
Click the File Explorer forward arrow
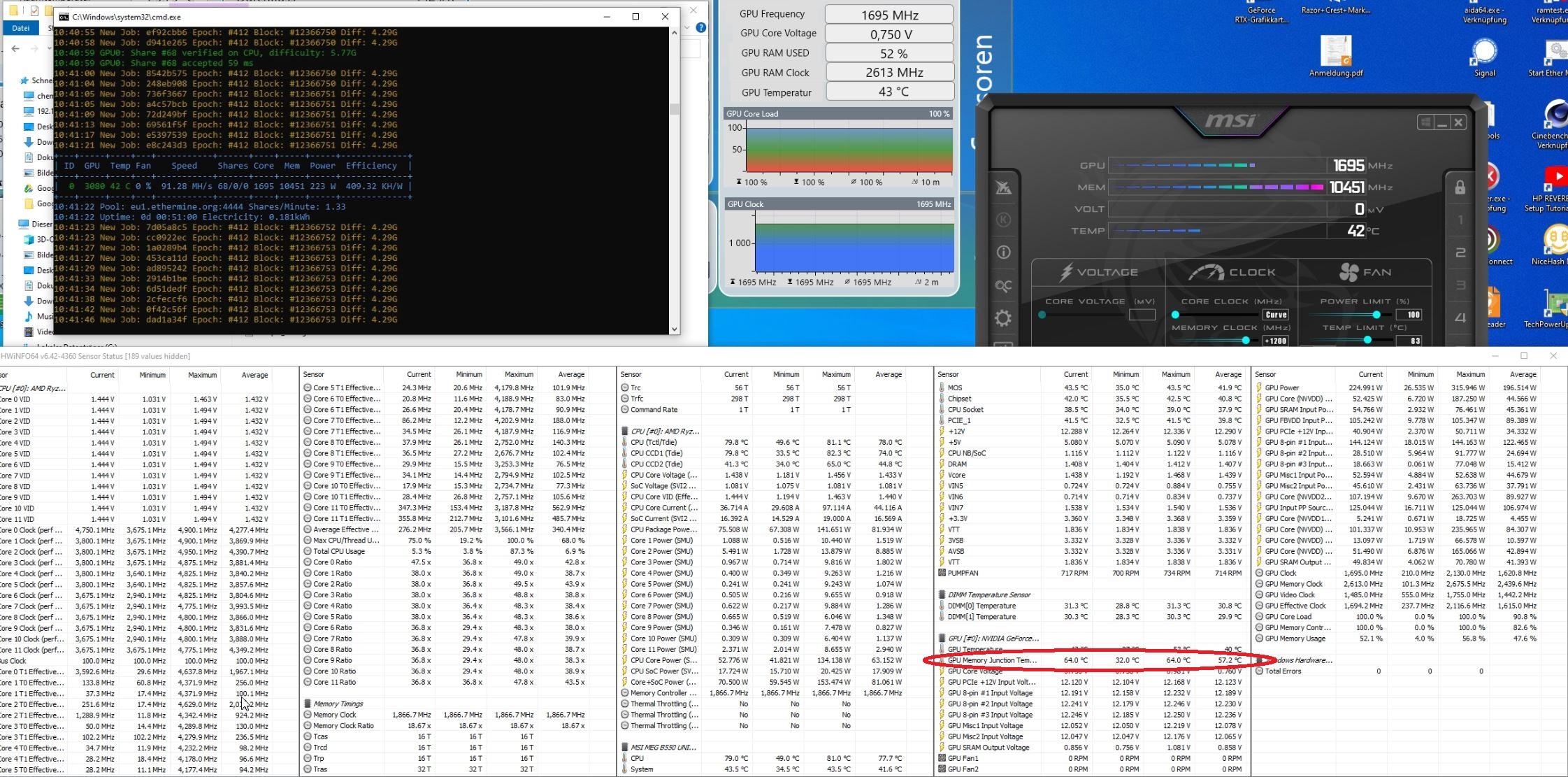click(35, 48)
